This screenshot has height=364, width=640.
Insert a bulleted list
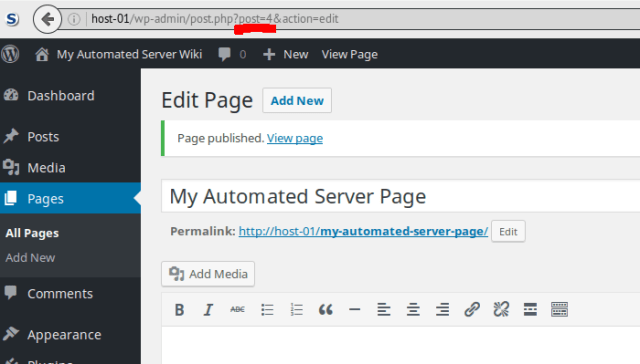tap(267, 310)
